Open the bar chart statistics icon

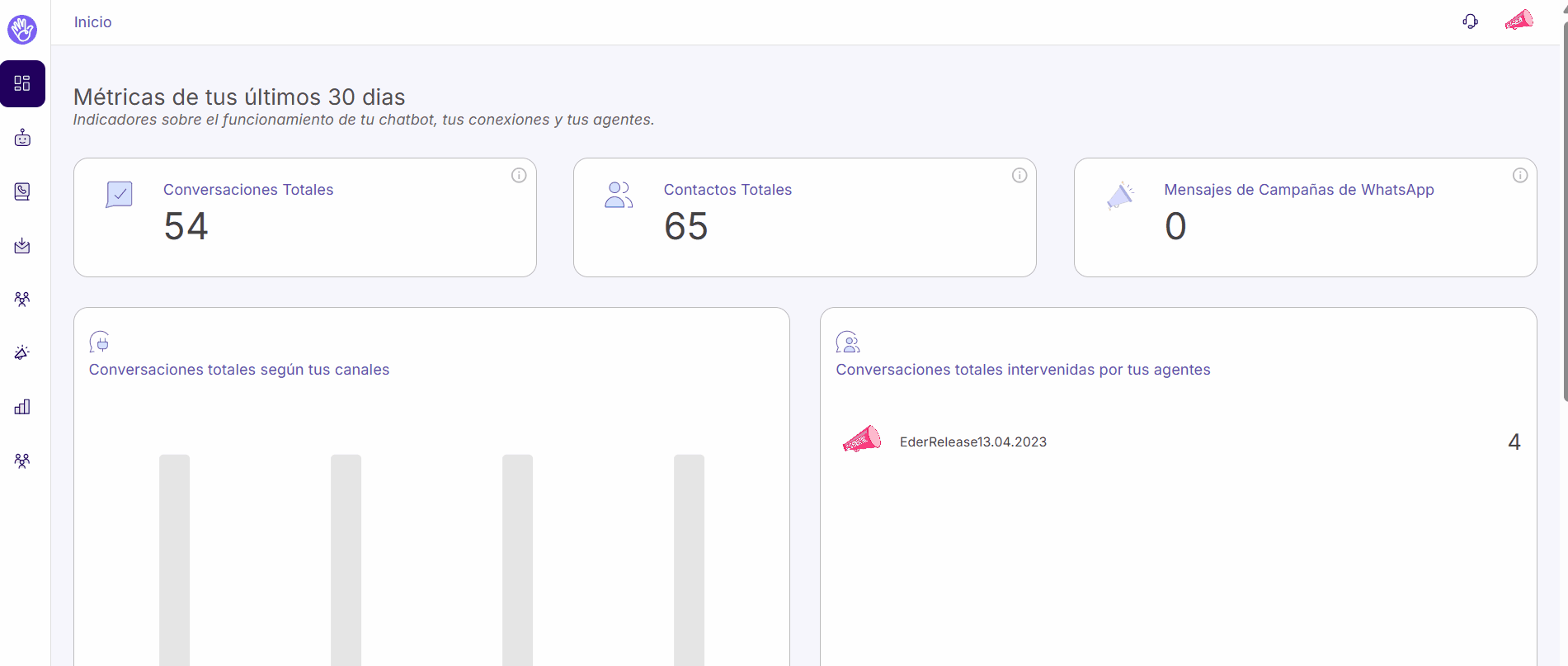pos(22,407)
